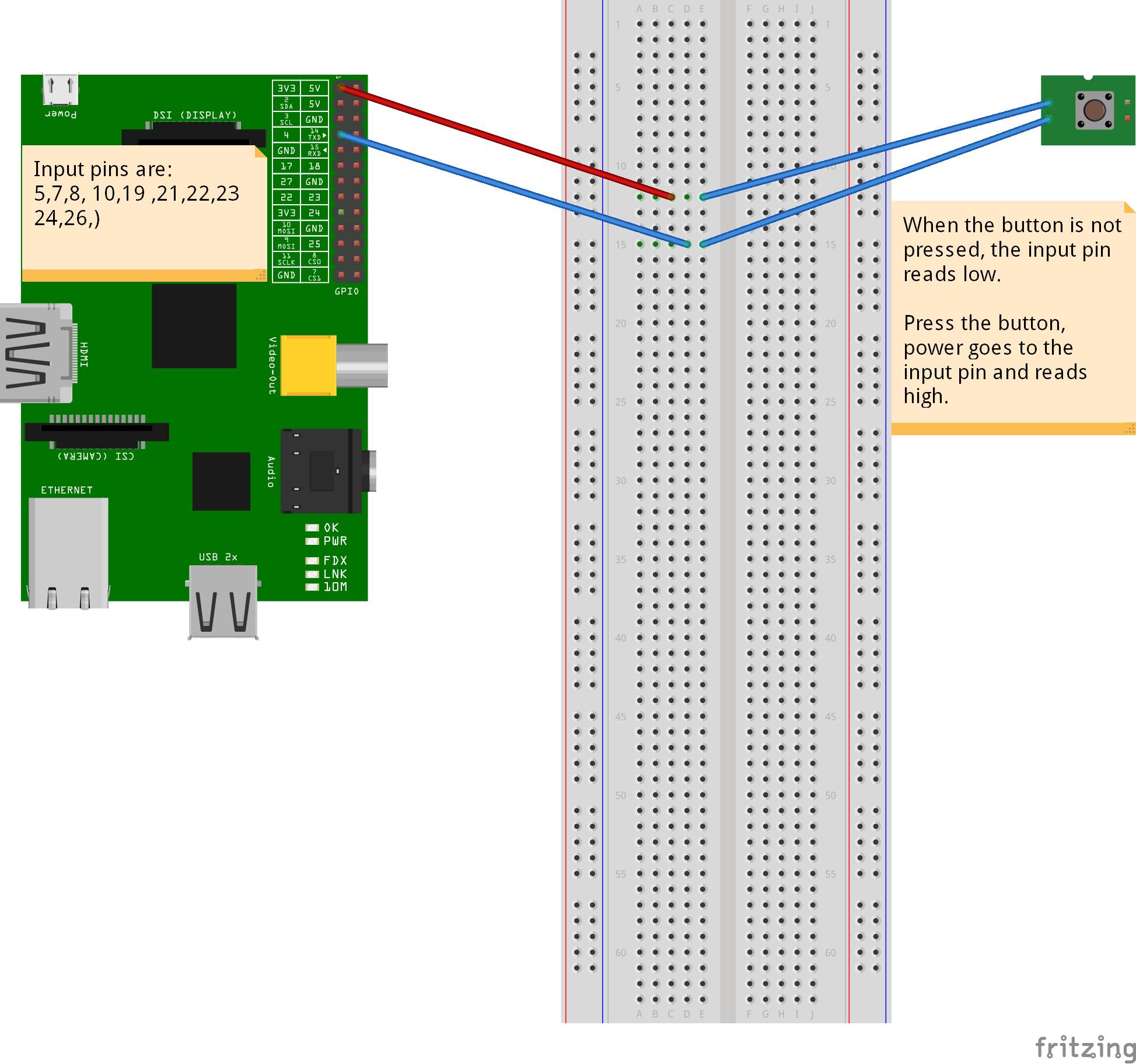Click the 'ETHERNET' label on the Pi board
Screen dimensions: 1136x1064
click(67, 490)
